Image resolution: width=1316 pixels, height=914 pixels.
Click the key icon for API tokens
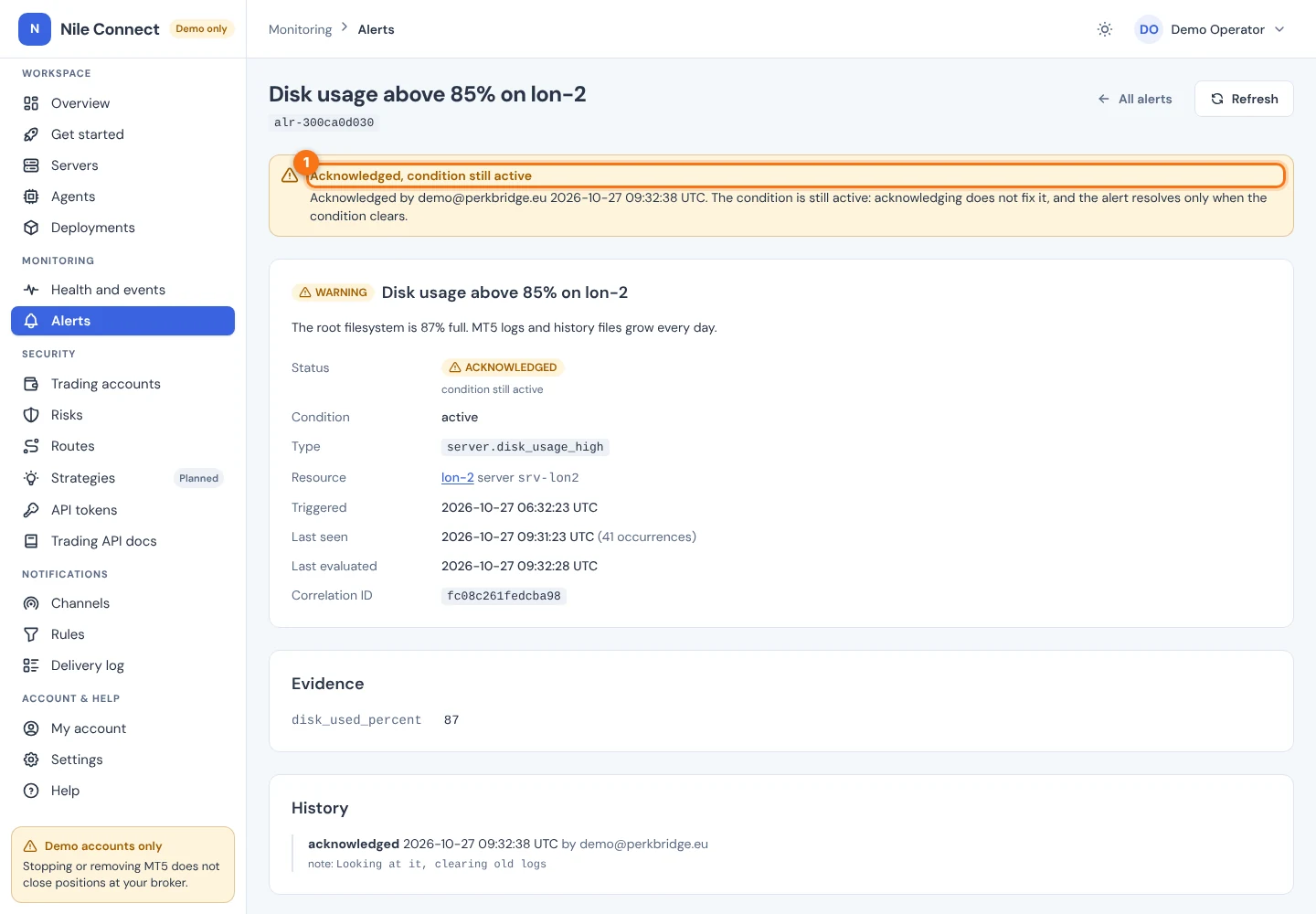tap(31, 510)
